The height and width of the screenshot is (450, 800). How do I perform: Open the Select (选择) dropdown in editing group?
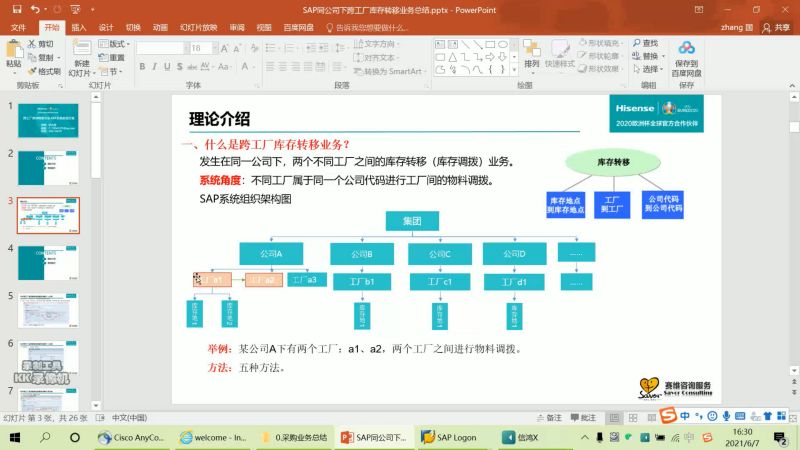648,68
